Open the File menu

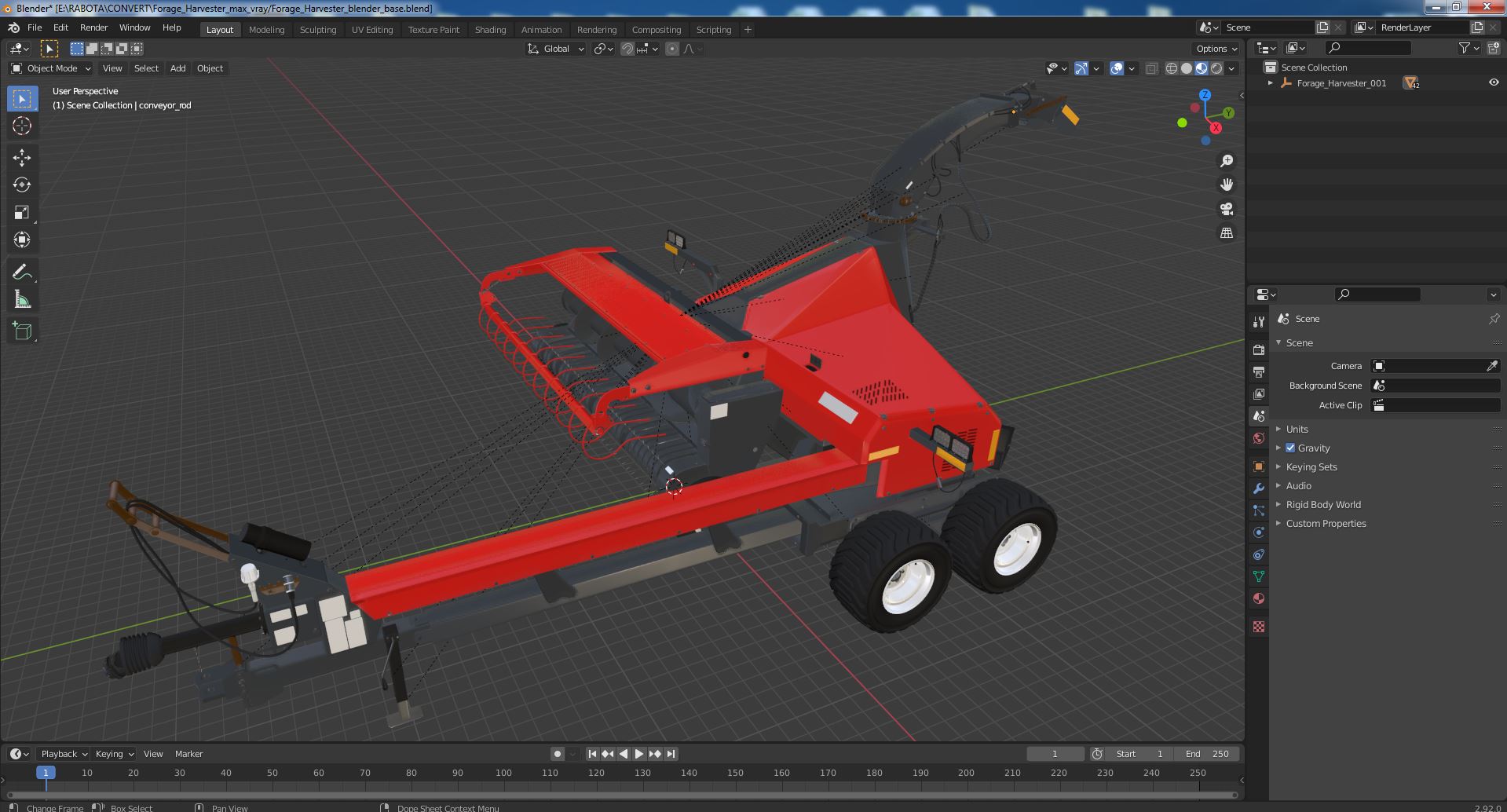click(x=35, y=27)
